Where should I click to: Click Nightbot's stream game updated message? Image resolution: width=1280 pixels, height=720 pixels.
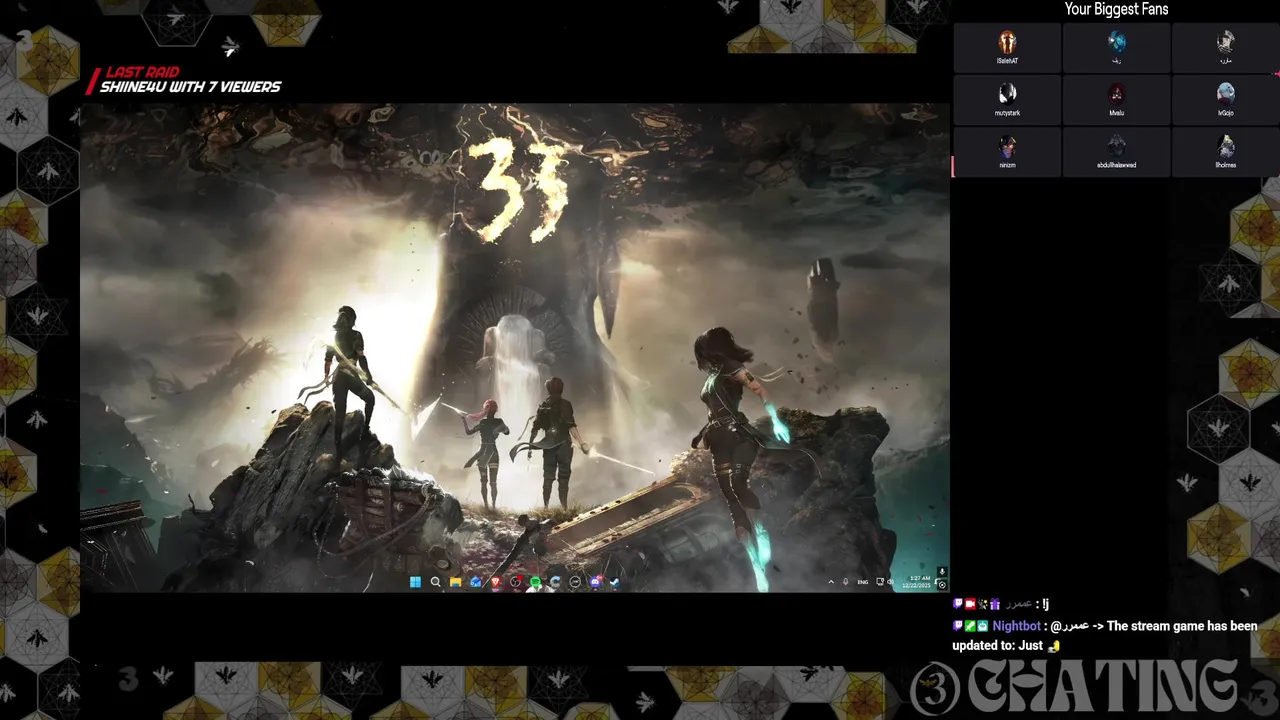click(x=1104, y=636)
